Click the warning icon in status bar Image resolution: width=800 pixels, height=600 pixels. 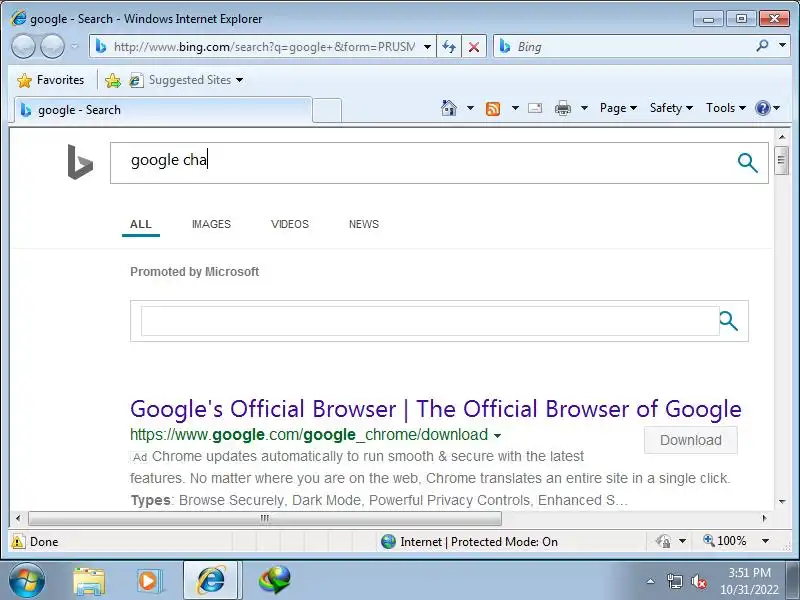coord(18,541)
